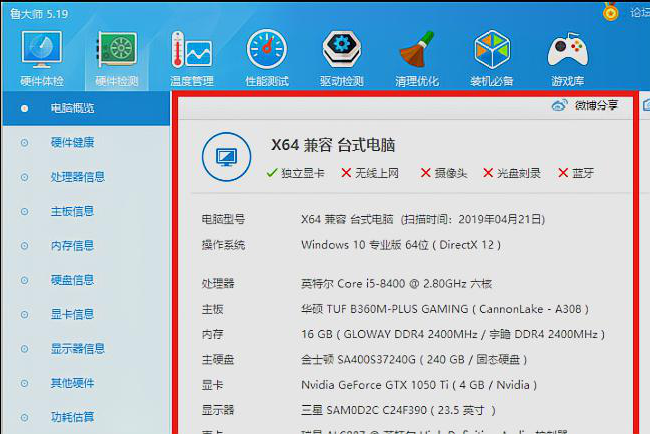The height and width of the screenshot is (434, 650).
Task: Select 硬件检测 hardware detection icon
Action: click(117, 50)
